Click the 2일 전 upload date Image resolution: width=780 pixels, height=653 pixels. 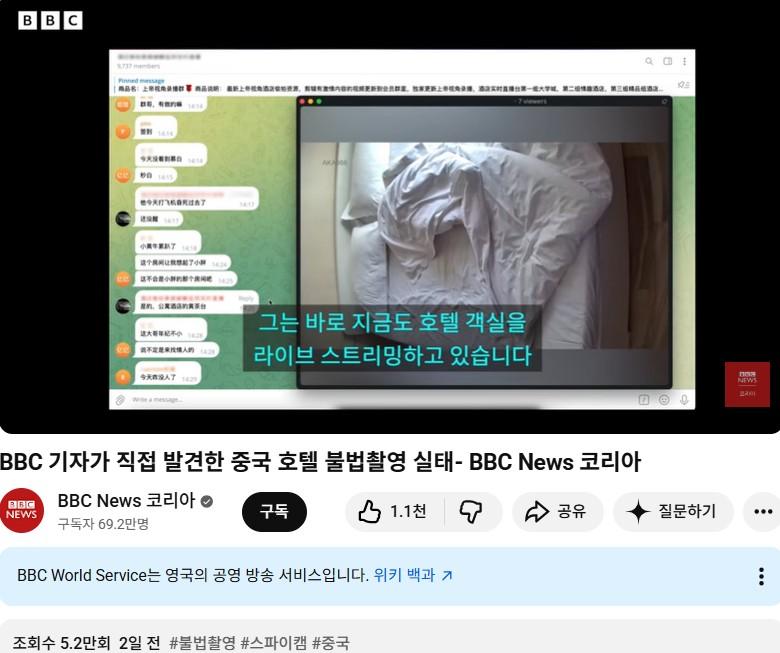point(140,643)
